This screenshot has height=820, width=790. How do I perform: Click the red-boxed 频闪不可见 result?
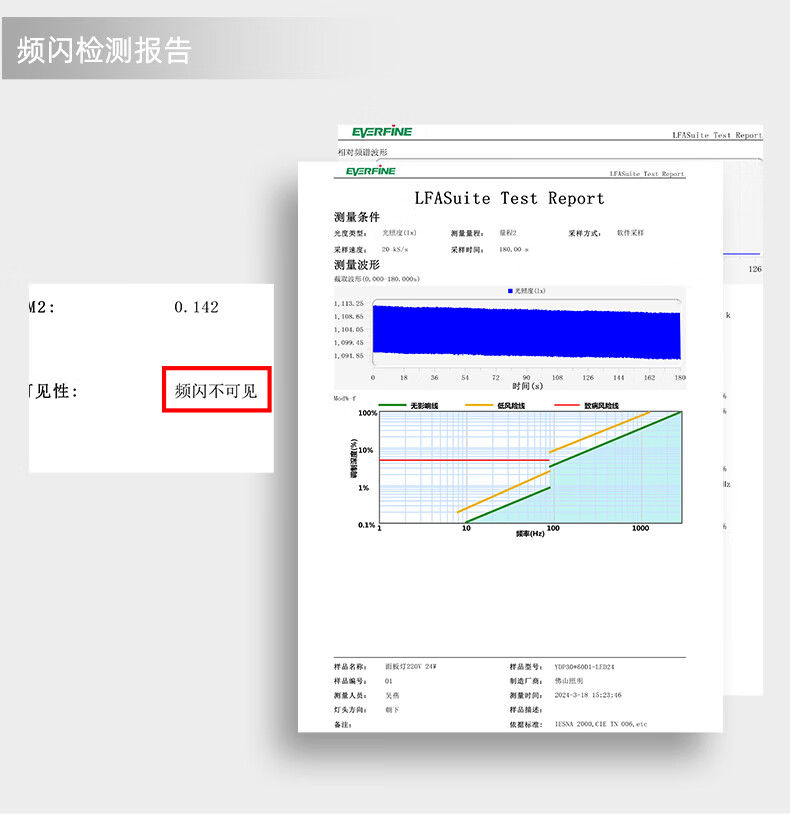(216, 391)
